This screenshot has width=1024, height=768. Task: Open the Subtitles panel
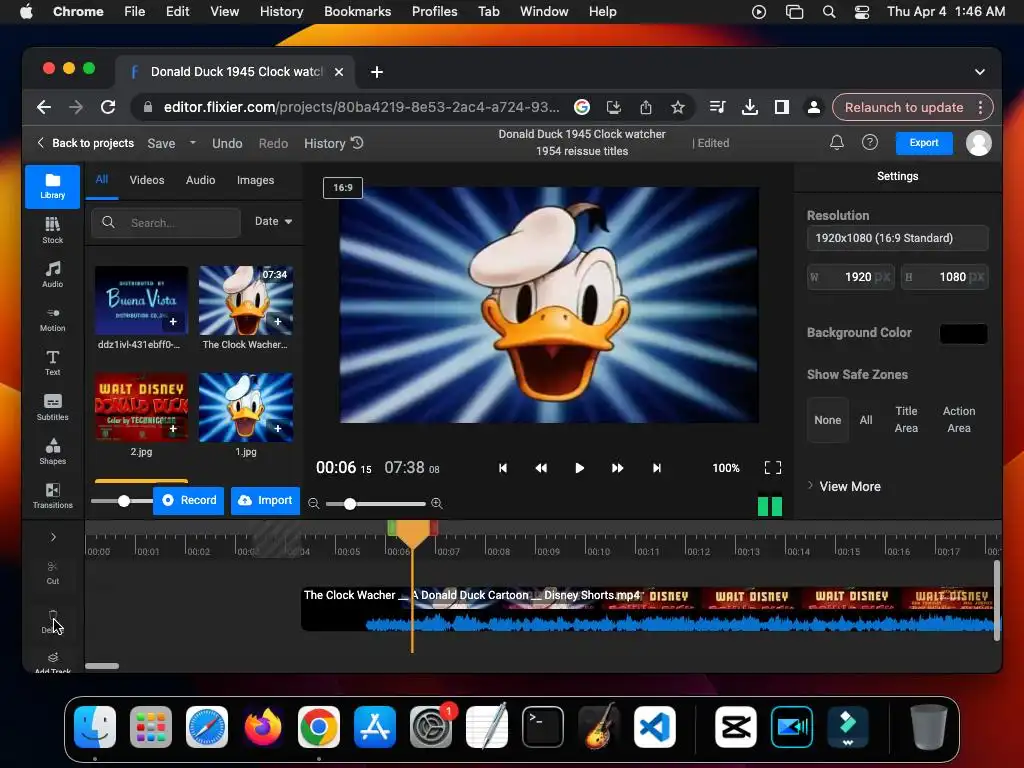[52, 408]
